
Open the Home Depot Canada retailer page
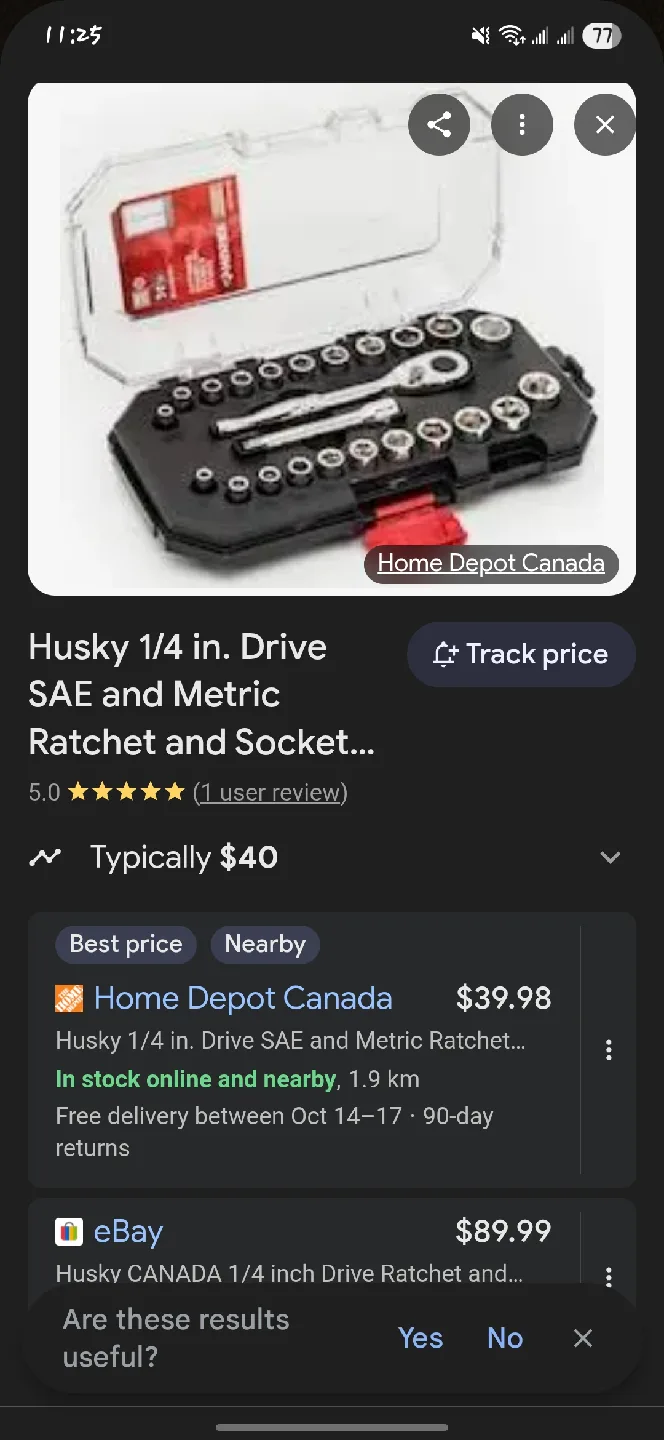[242, 998]
